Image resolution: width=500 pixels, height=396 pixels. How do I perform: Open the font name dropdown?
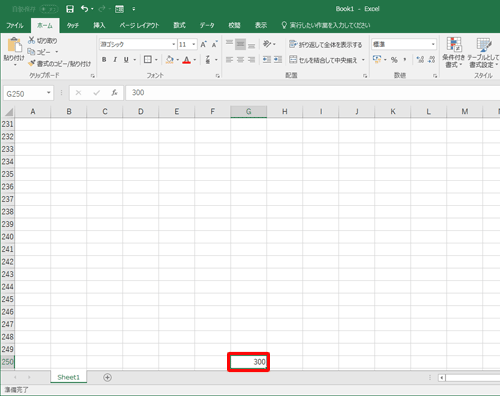(x=173, y=44)
